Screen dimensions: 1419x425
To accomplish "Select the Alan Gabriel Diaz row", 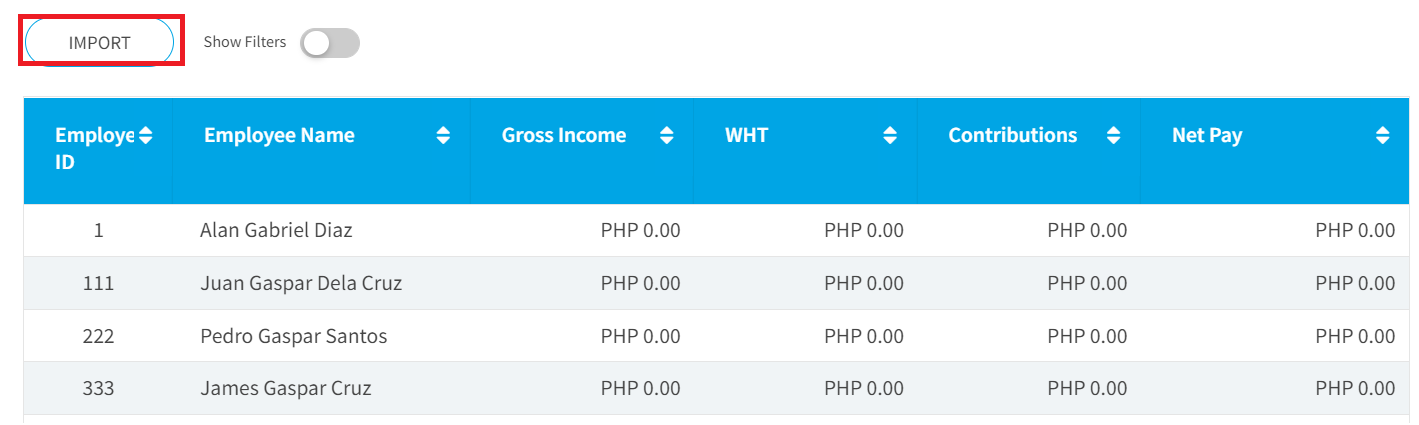I will [x=709, y=230].
